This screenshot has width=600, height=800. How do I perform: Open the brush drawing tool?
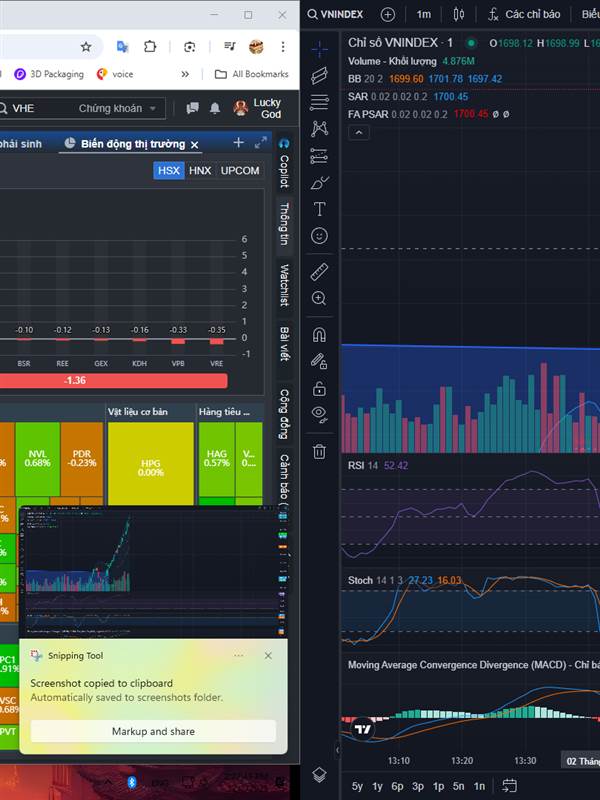point(319,182)
